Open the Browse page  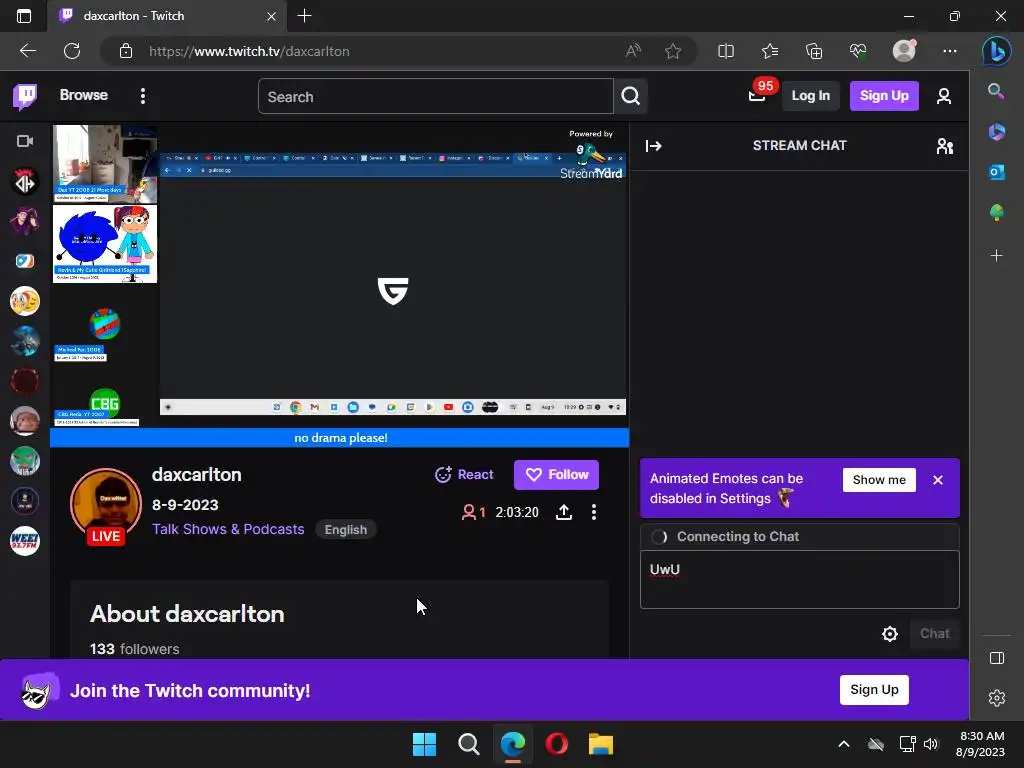point(84,95)
